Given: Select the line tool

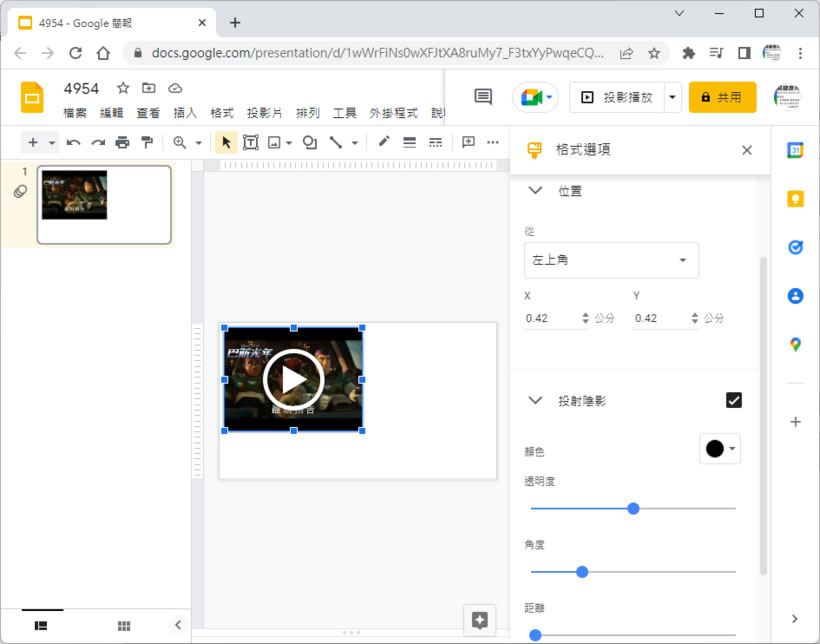Looking at the screenshot, I should click(336, 142).
